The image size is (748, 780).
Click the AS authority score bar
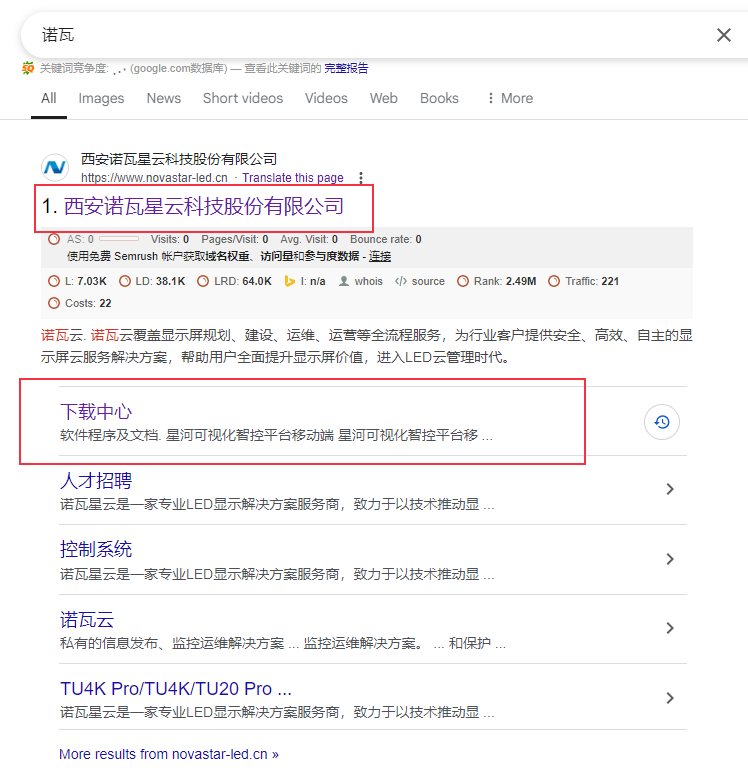pyautogui.click(x=119, y=239)
